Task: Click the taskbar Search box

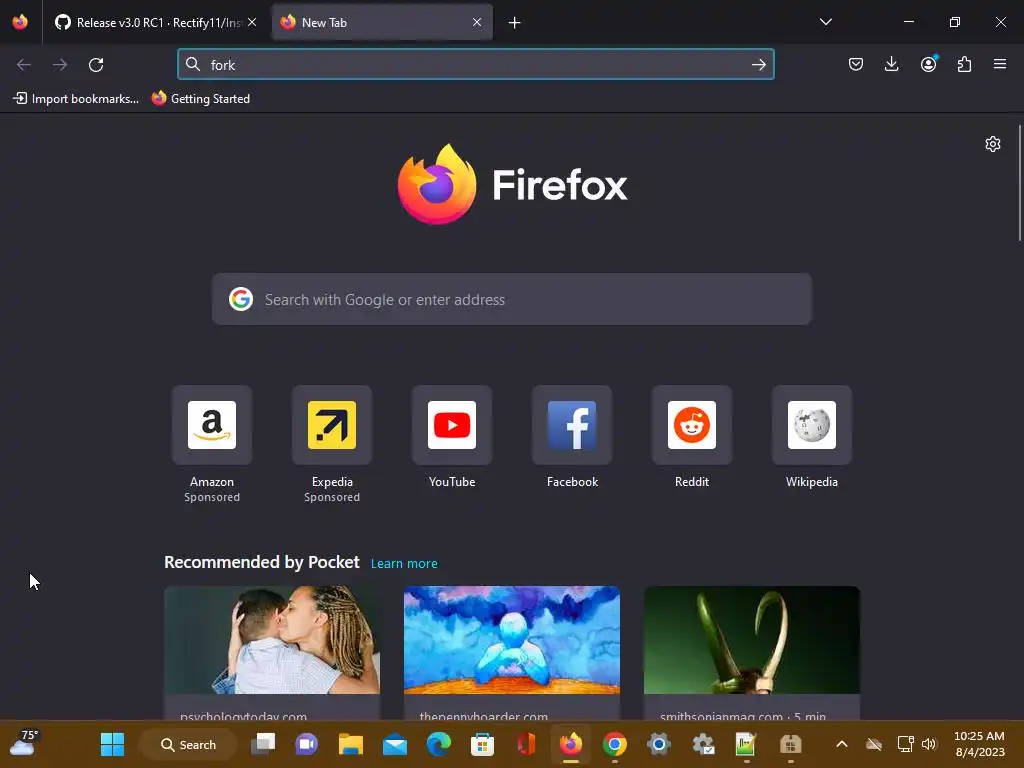Action: point(188,744)
